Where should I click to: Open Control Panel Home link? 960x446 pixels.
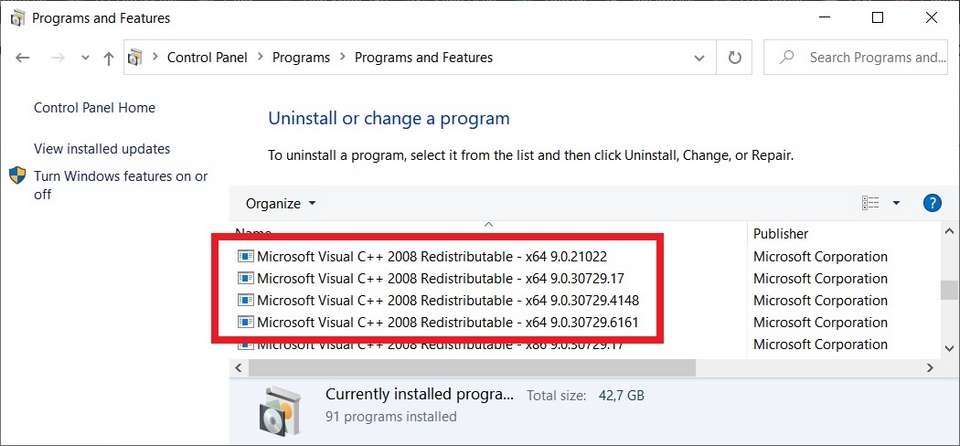[x=94, y=108]
